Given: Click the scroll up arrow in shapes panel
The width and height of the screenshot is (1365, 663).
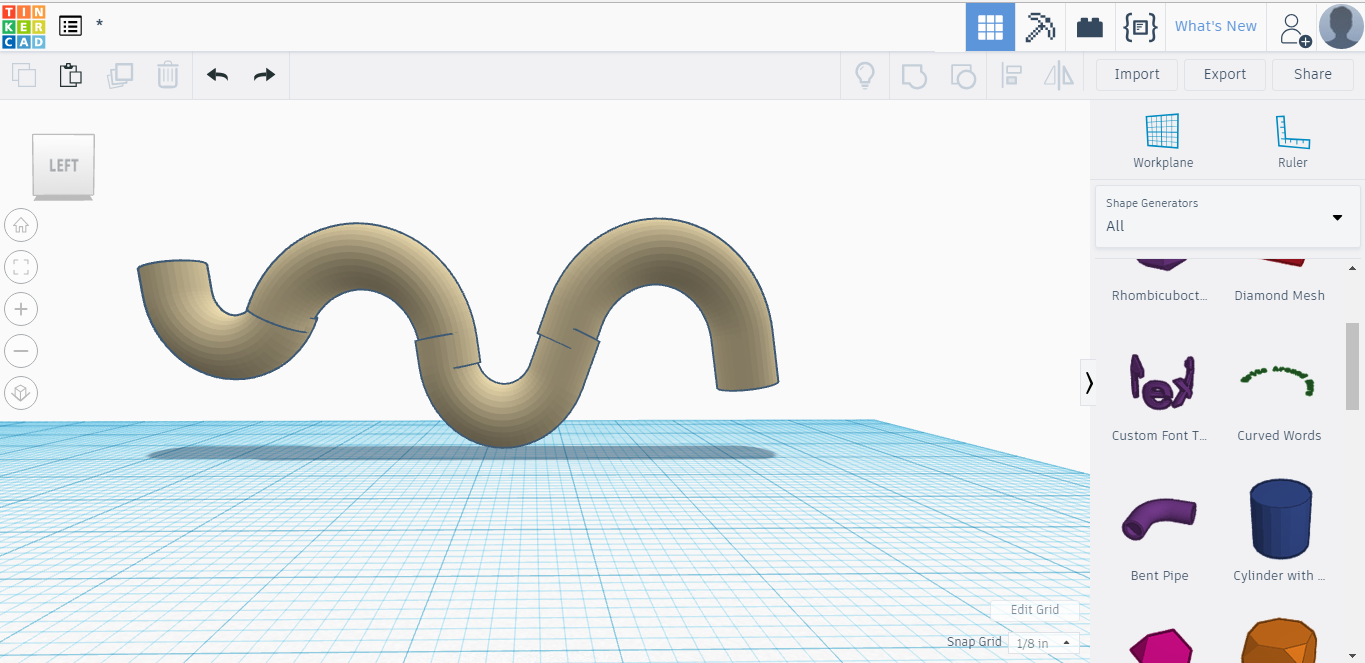Looking at the screenshot, I should [x=1352, y=268].
